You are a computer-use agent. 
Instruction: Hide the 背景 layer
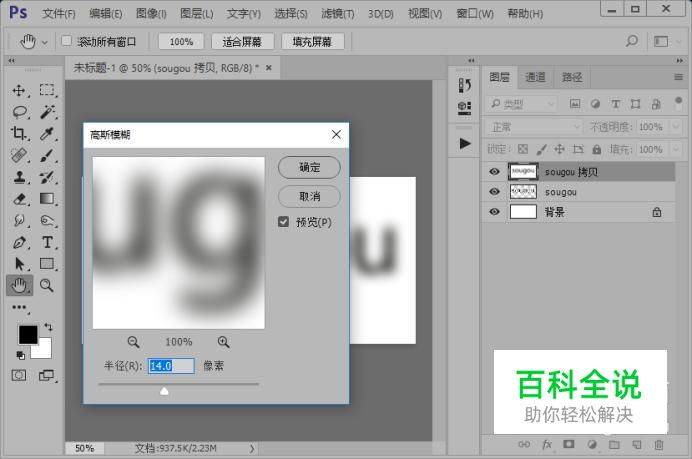494,212
